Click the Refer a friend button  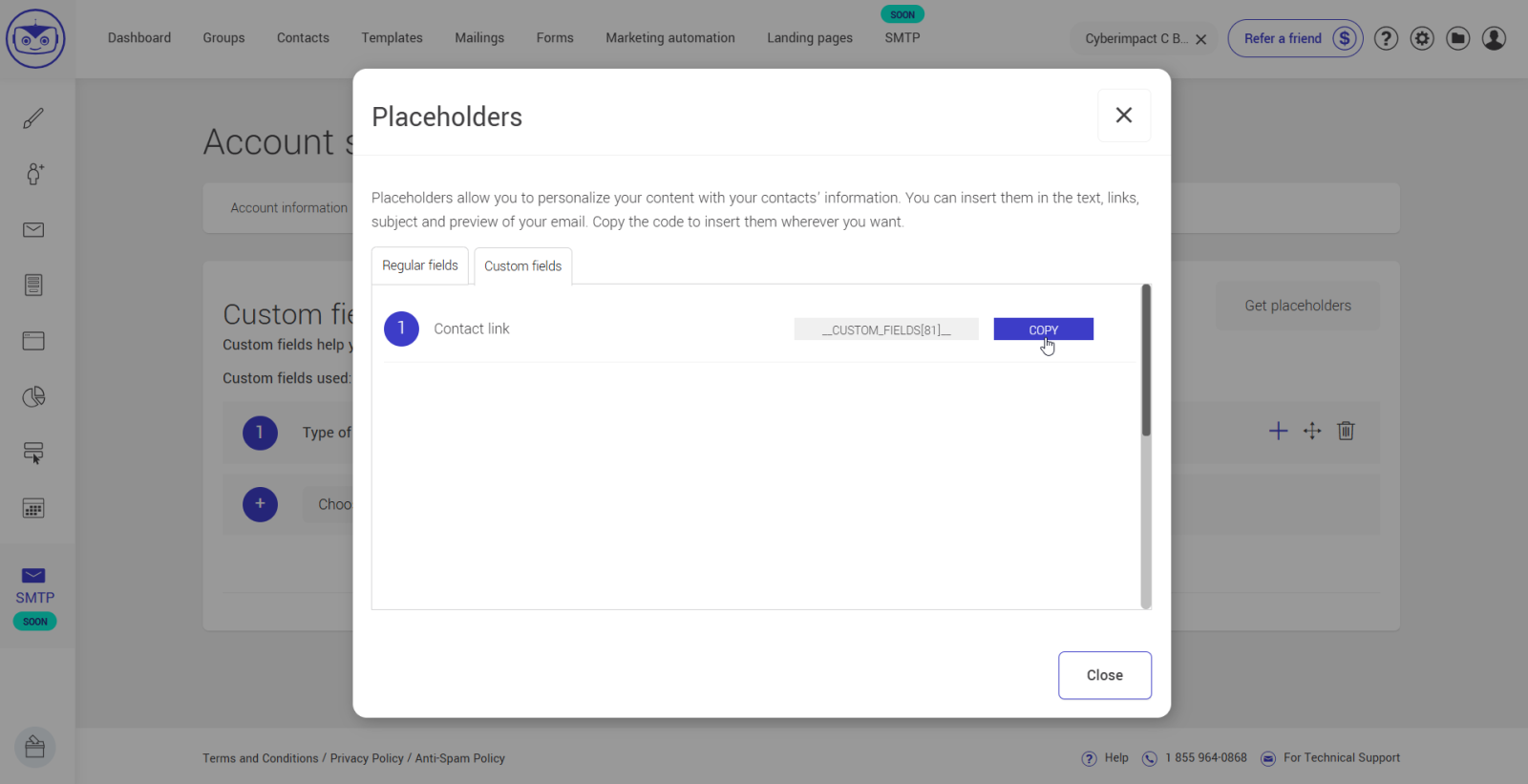click(1295, 38)
